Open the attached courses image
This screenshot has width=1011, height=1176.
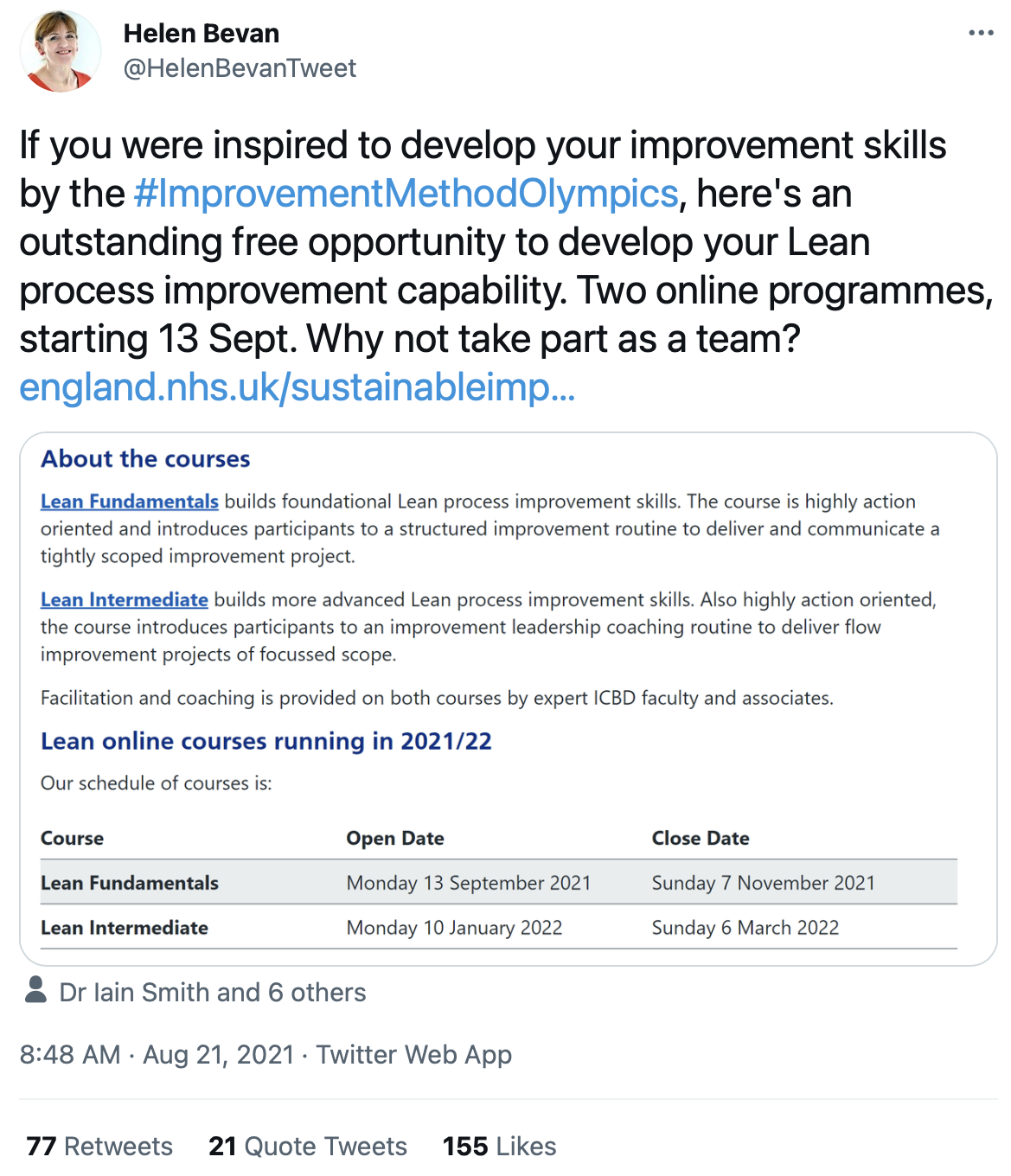coord(509,699)
